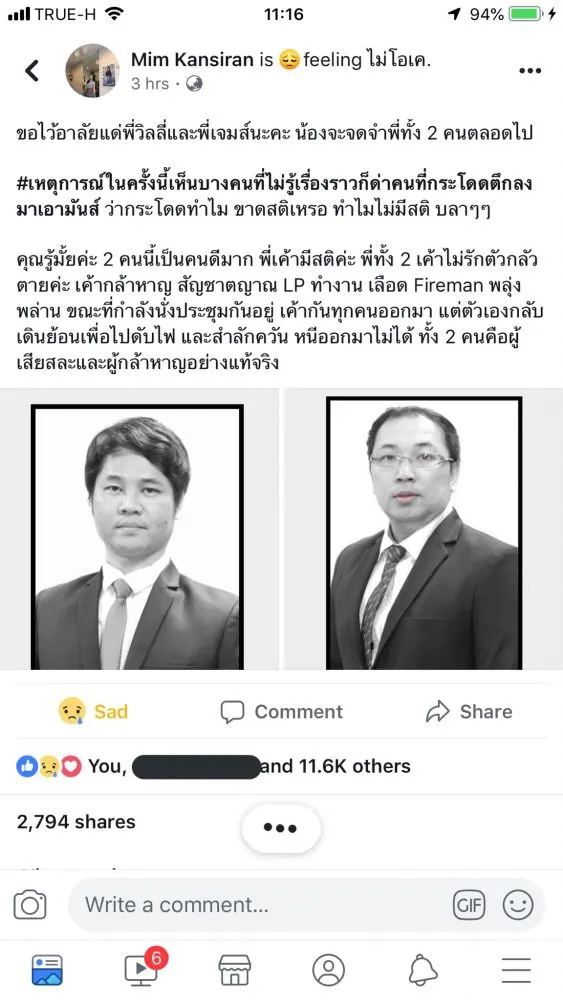Open the hamburger menu tab
Screen dimensions: 563x1000
(x=516, y=970)
